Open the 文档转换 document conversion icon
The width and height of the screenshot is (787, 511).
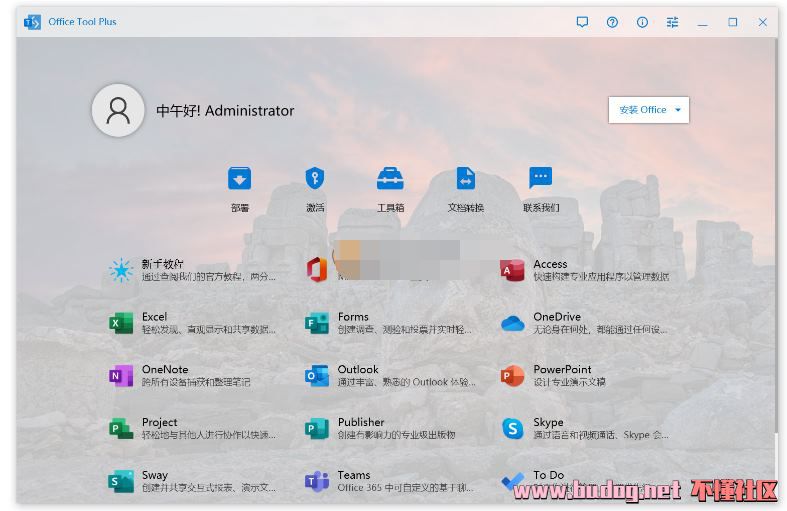465,179
